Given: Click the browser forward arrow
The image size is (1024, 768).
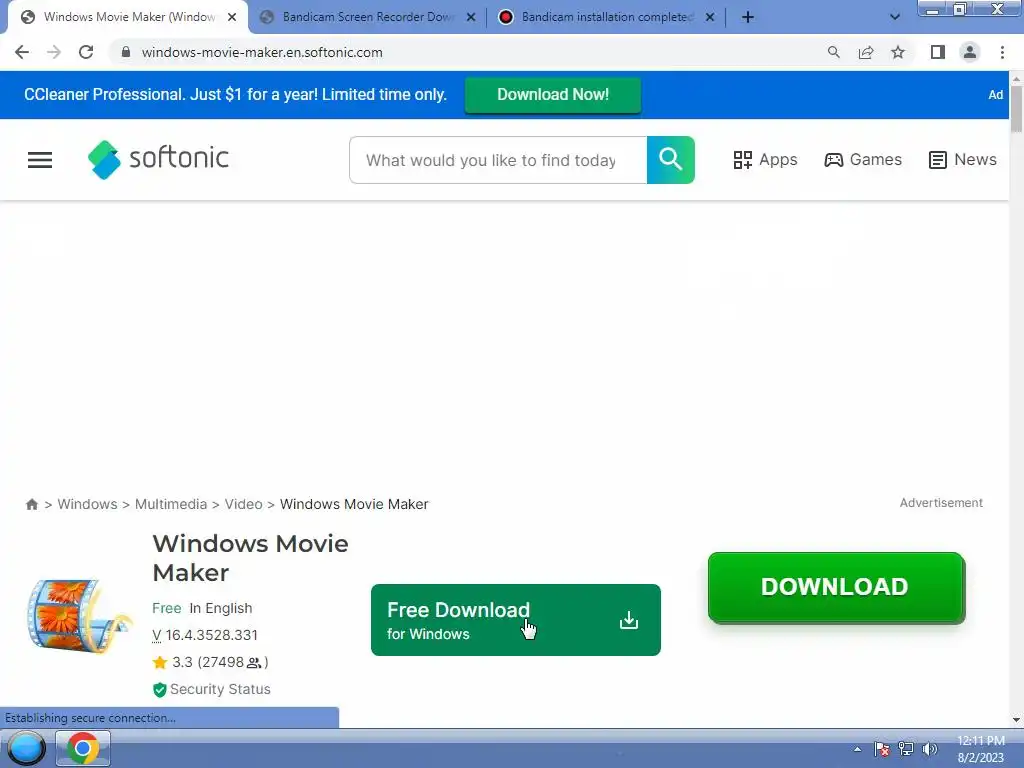Looking at the screenshot, I should pos(54,52).
